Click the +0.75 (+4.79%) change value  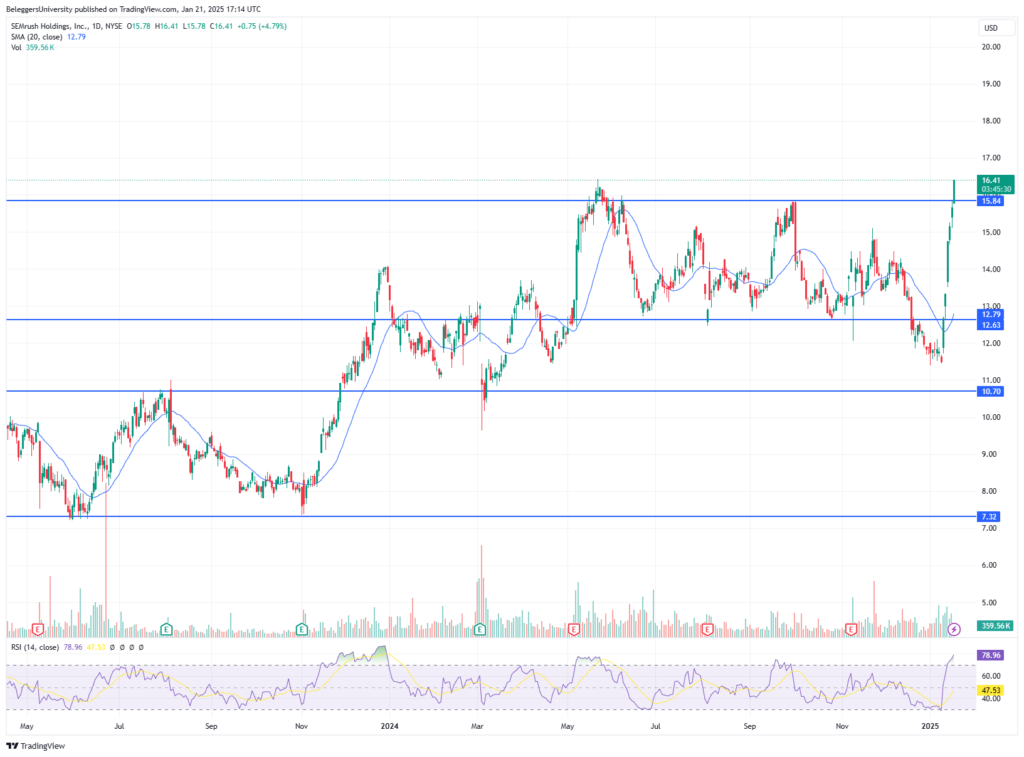[x=262, y=27]
